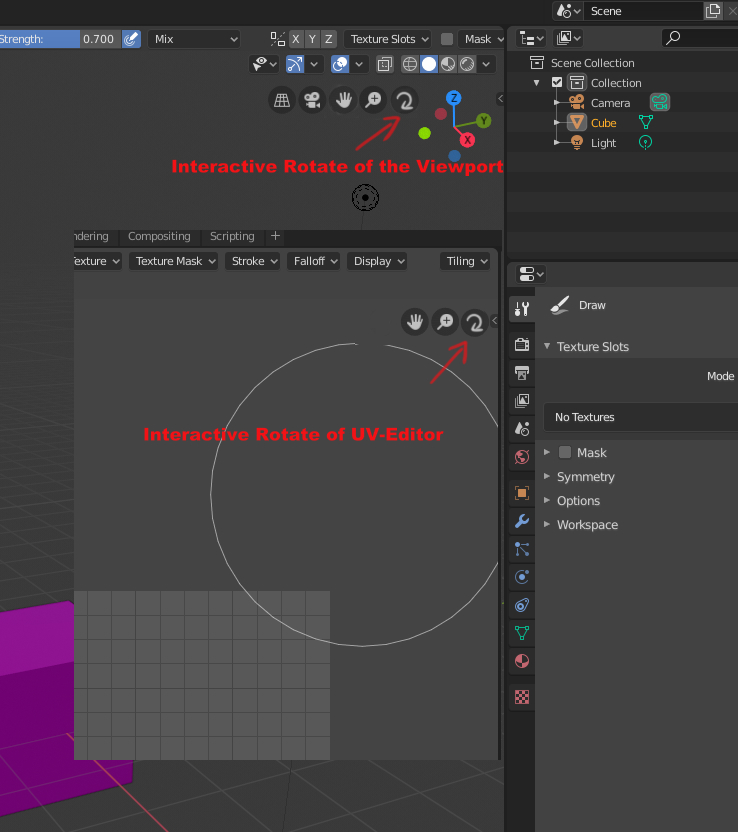Open the overlays options dropdown arrow
The width and height of the screenshot is (738, 832).
coord(359,64)
